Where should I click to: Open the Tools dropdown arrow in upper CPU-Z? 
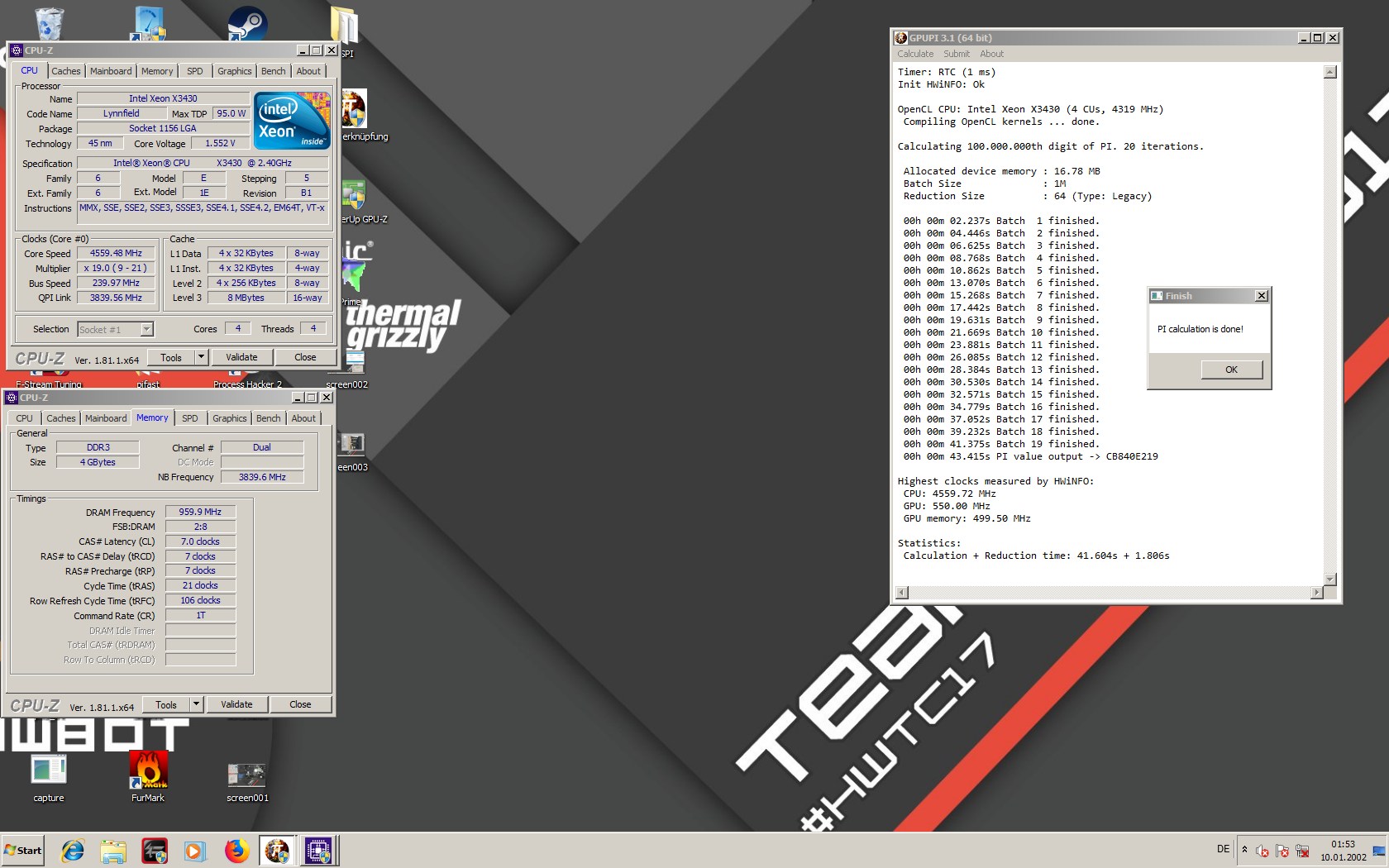tap(201, 357)
